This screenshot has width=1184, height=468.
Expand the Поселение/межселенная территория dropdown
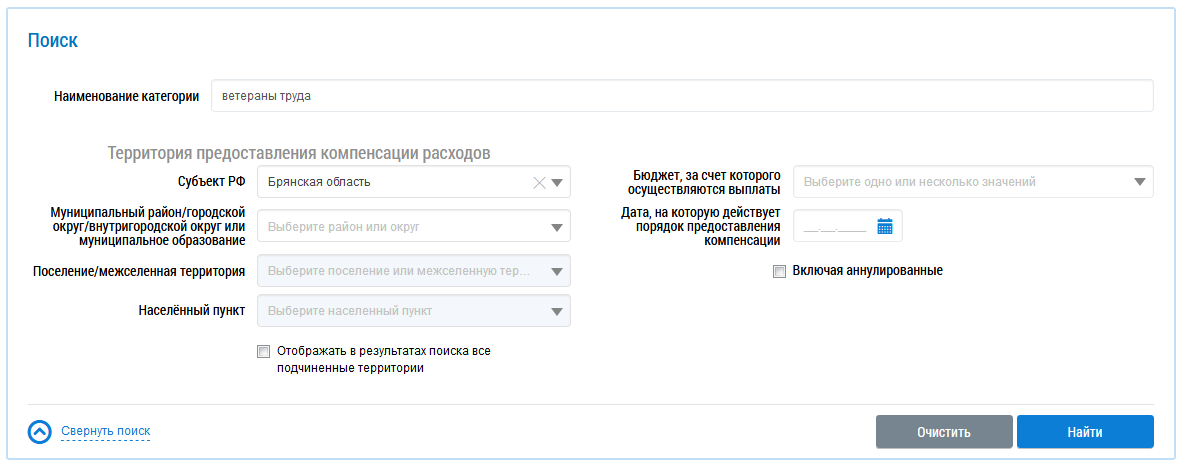(414, 271)
